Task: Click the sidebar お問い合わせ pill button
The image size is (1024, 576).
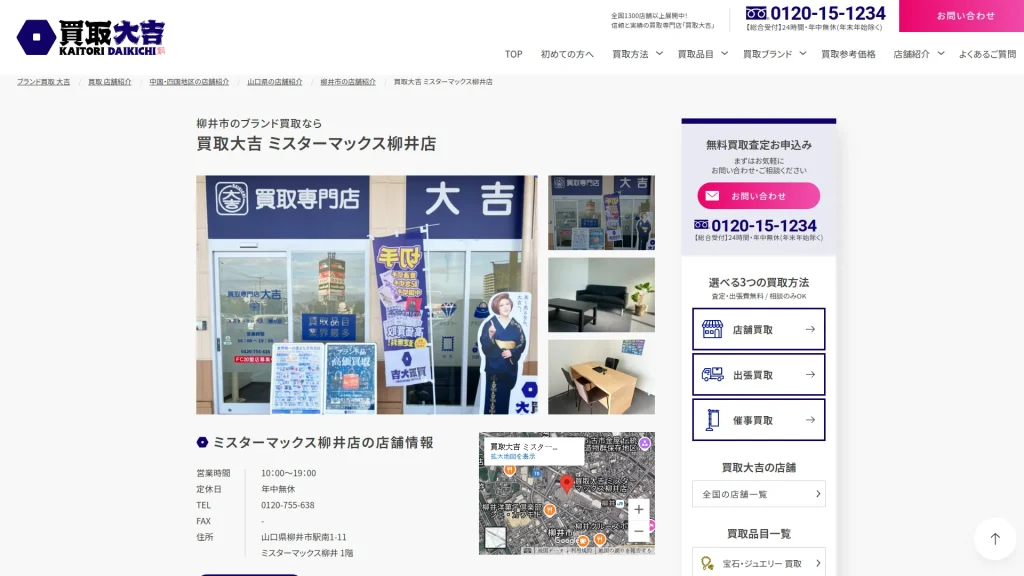Action: coord(759,196)
